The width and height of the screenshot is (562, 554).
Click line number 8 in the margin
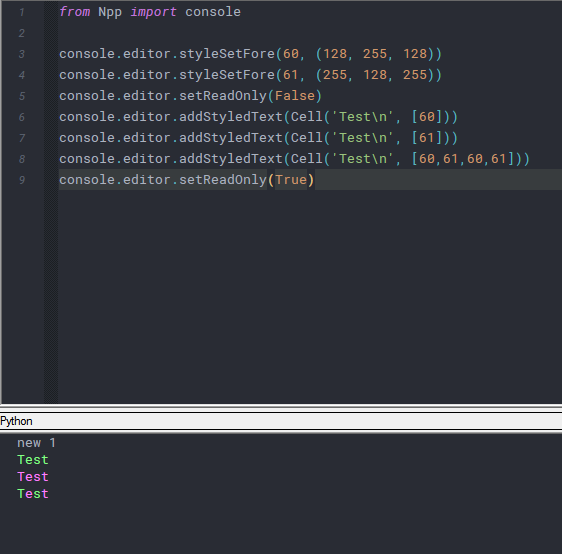(22, 159)
